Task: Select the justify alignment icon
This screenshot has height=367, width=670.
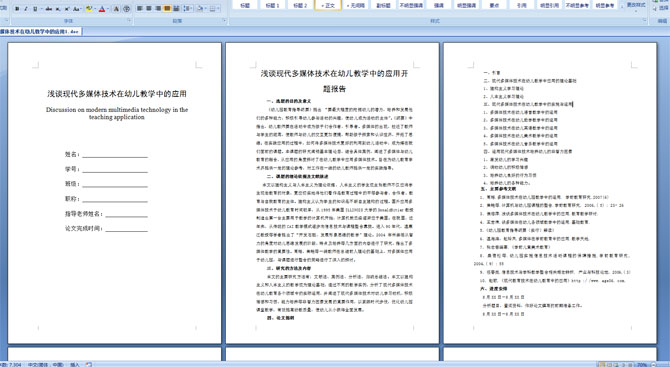Action: click(167, 8)
